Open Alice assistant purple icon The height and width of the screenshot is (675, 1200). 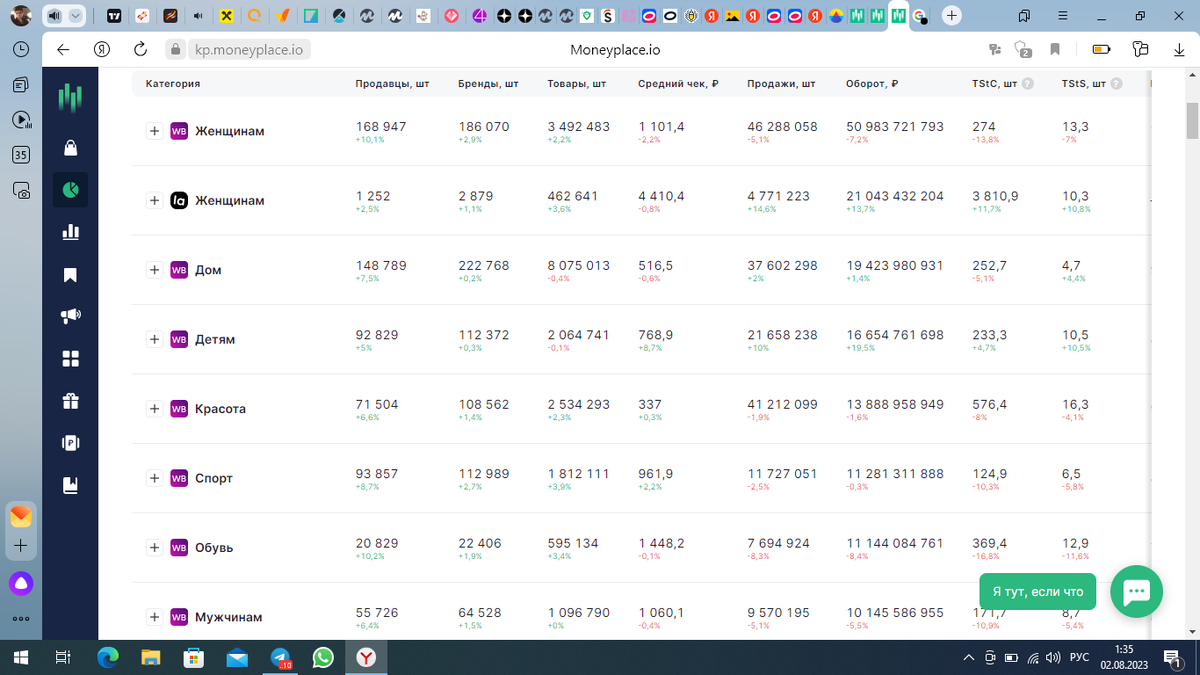pyautogui.click(x=21, y=583)
